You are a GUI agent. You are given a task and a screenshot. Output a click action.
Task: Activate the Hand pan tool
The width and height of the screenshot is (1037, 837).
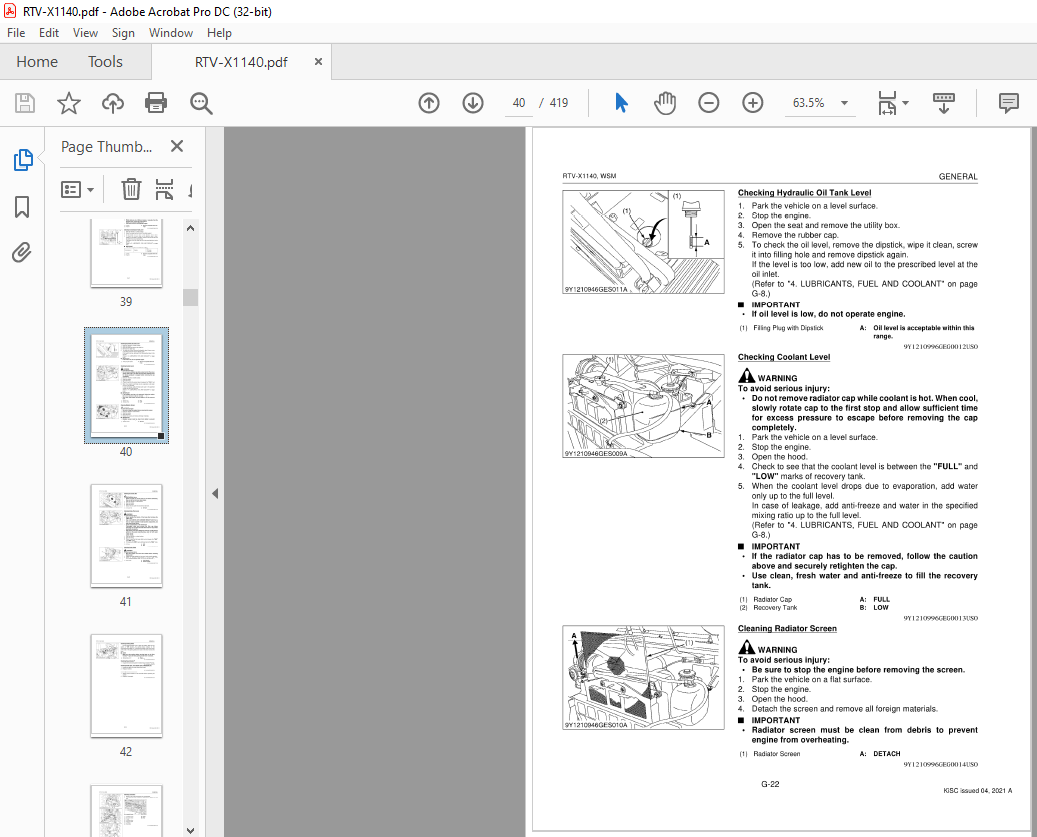coord(665,103)
